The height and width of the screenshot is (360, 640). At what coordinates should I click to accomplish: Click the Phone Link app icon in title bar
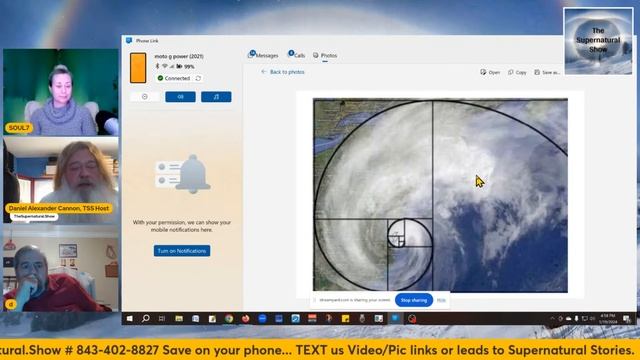tap(129, 40)
